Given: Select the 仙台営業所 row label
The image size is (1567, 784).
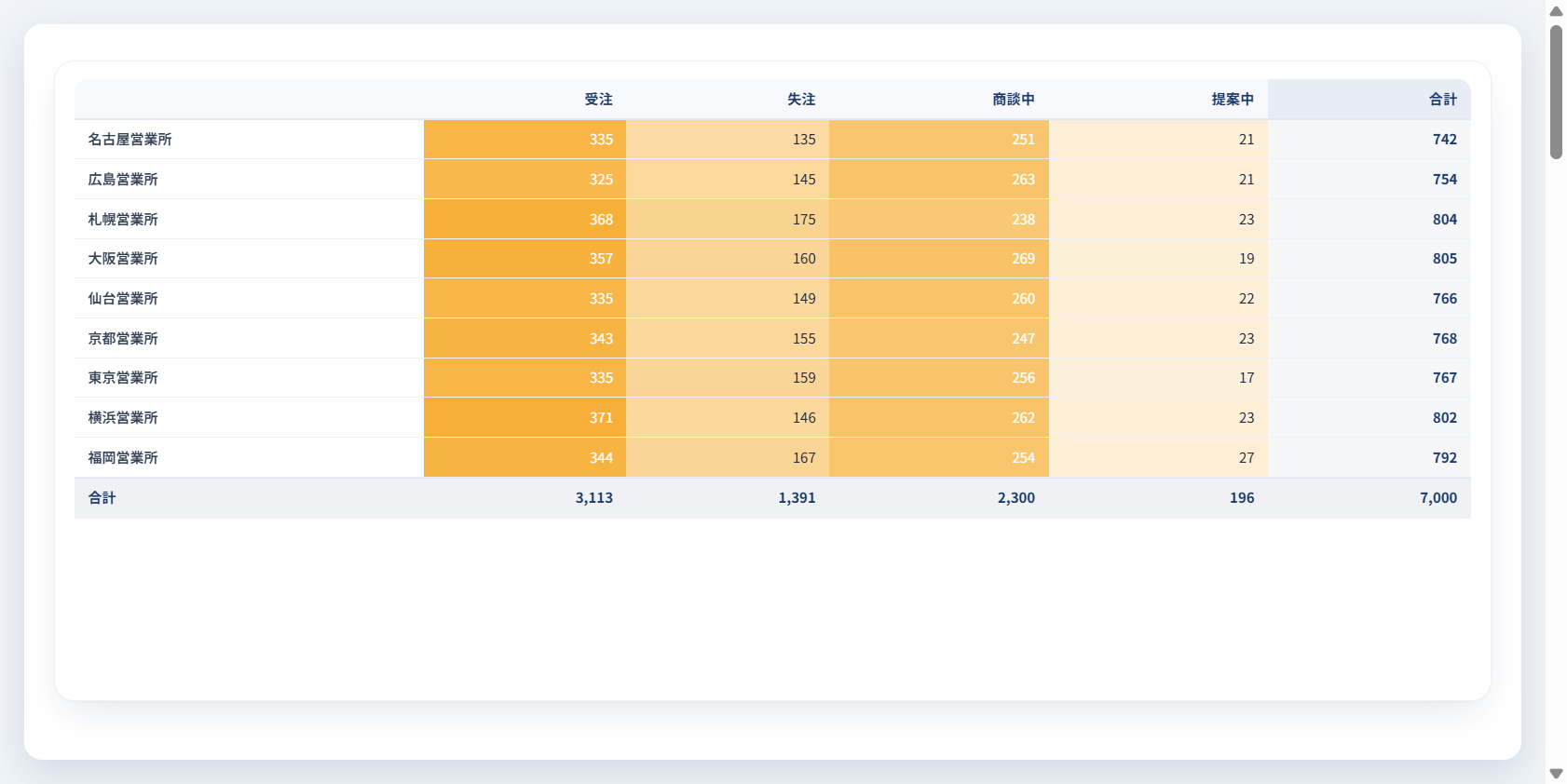Looking at the screenshot, I should [249, 299].
